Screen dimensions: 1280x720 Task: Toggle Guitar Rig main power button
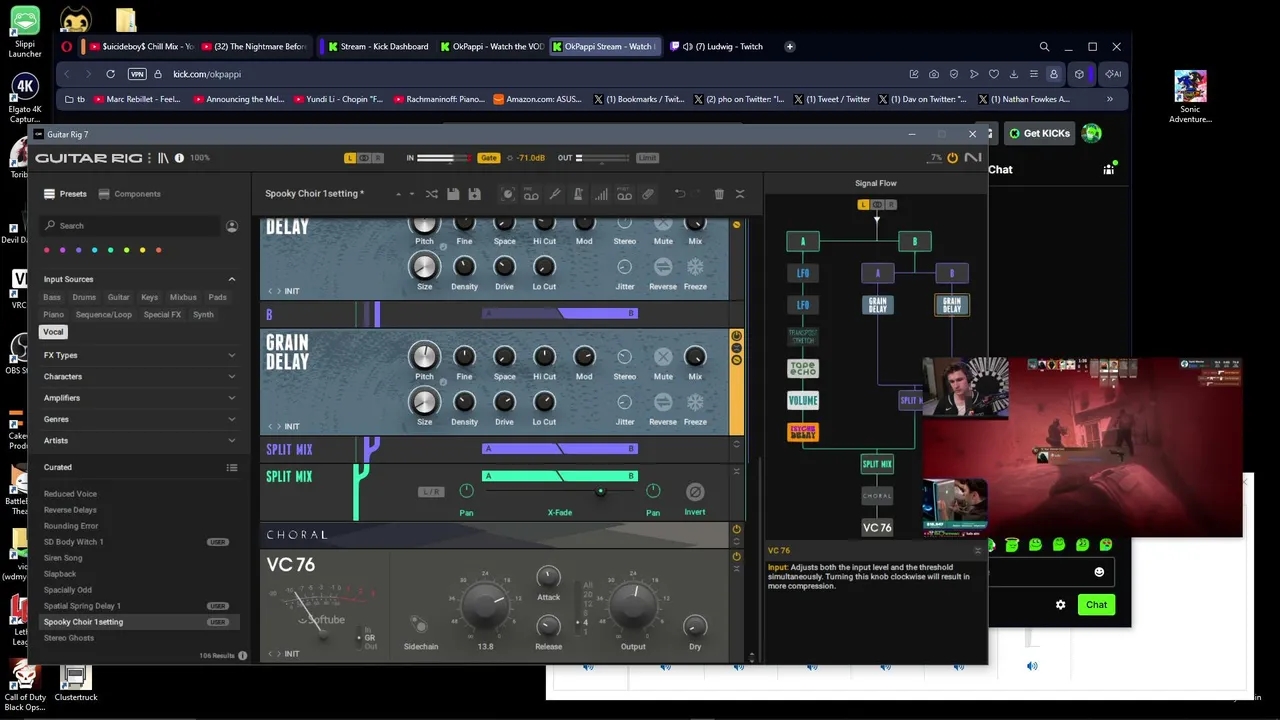[x=952, y=158]
